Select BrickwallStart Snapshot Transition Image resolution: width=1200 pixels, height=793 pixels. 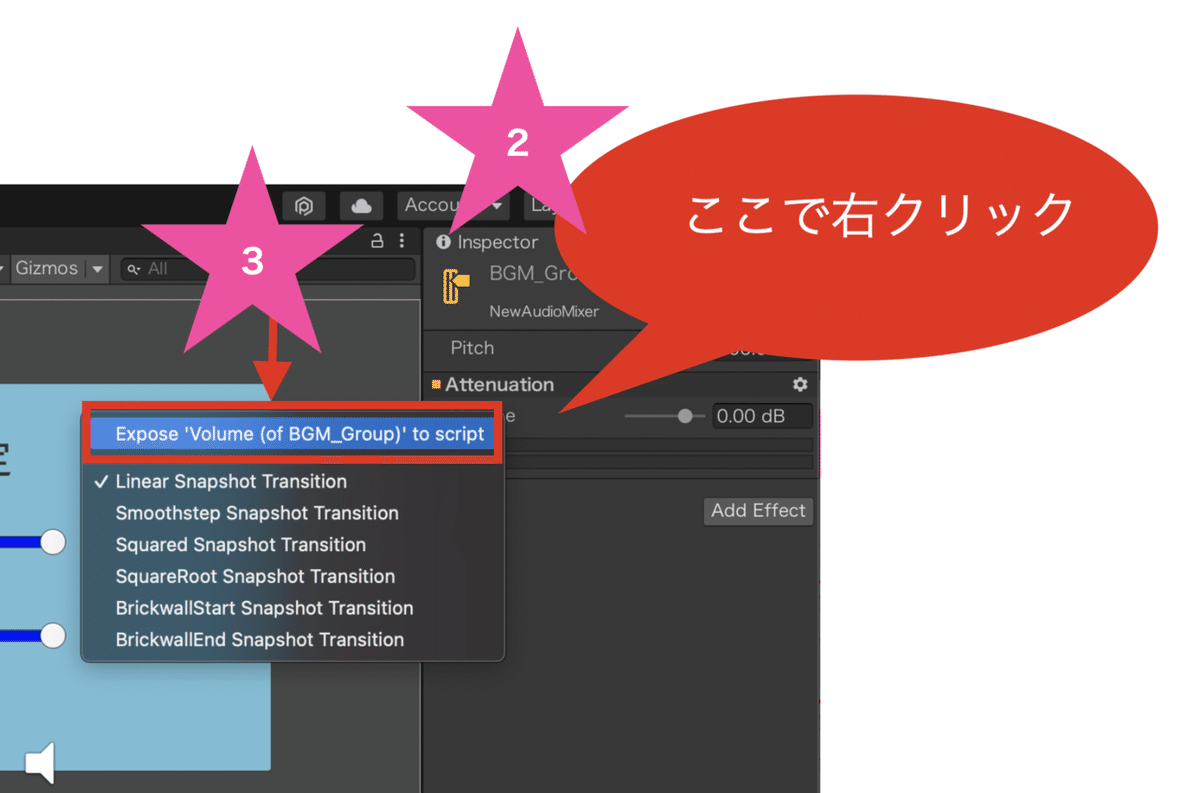[292, 608]
